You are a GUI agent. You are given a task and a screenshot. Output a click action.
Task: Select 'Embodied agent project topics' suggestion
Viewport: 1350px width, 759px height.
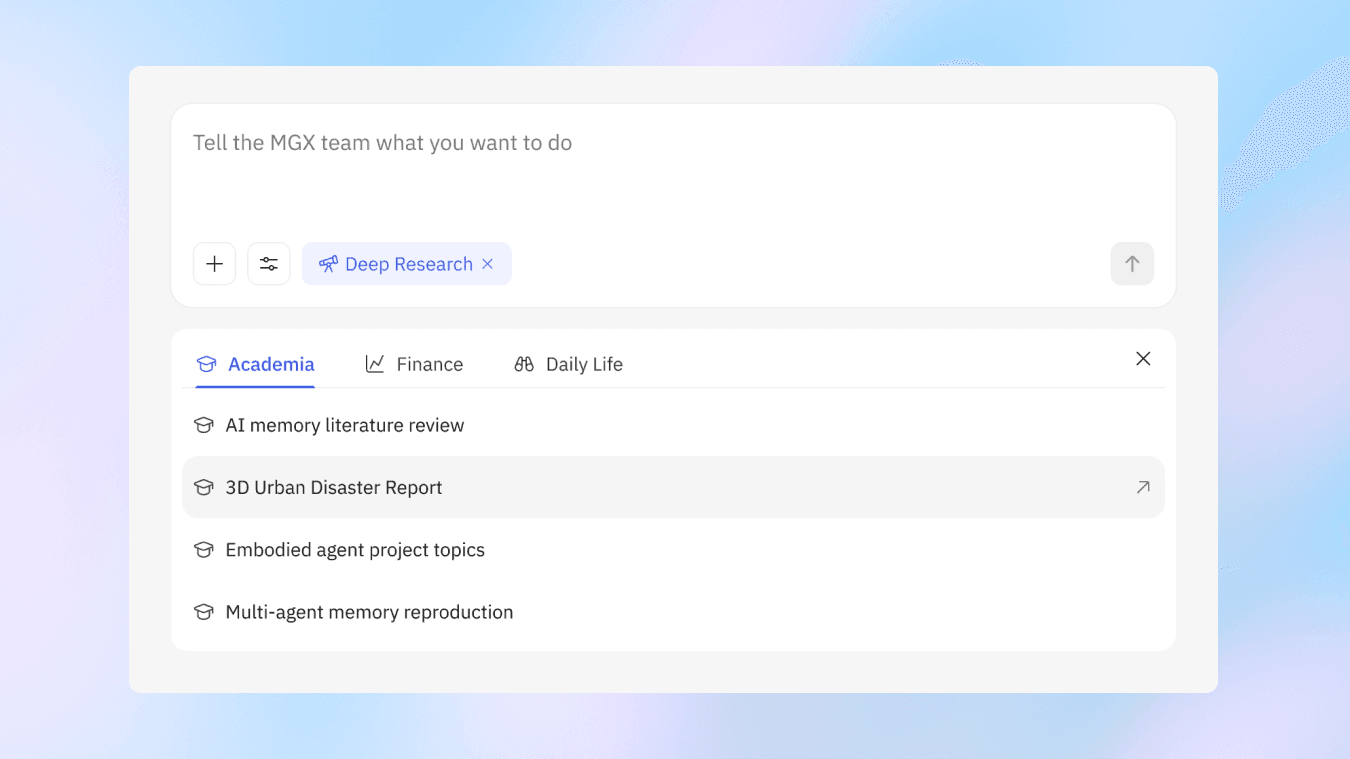pos(673,550)
